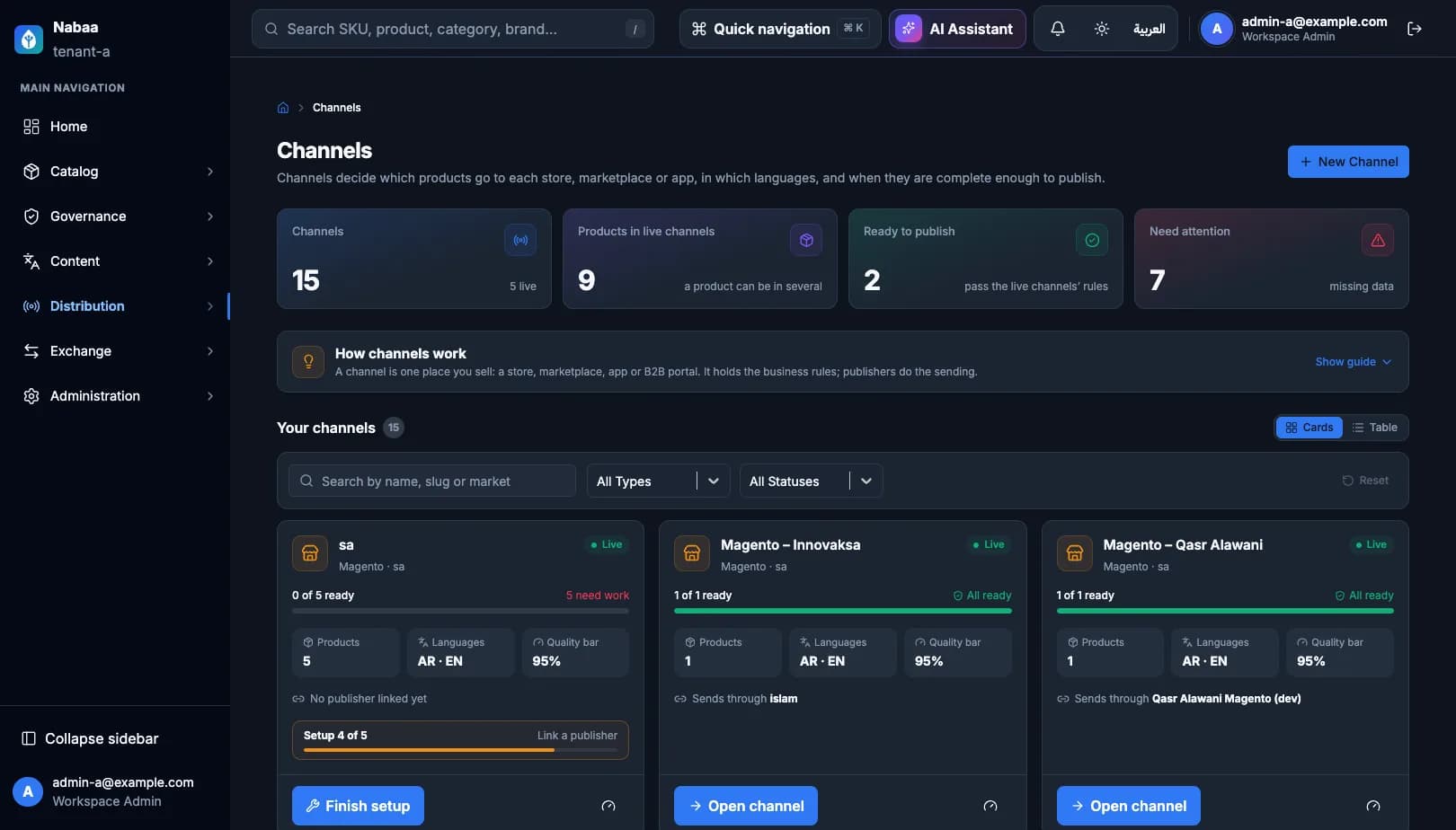
Task: Expand Show guide
Action: (1353, 362)
